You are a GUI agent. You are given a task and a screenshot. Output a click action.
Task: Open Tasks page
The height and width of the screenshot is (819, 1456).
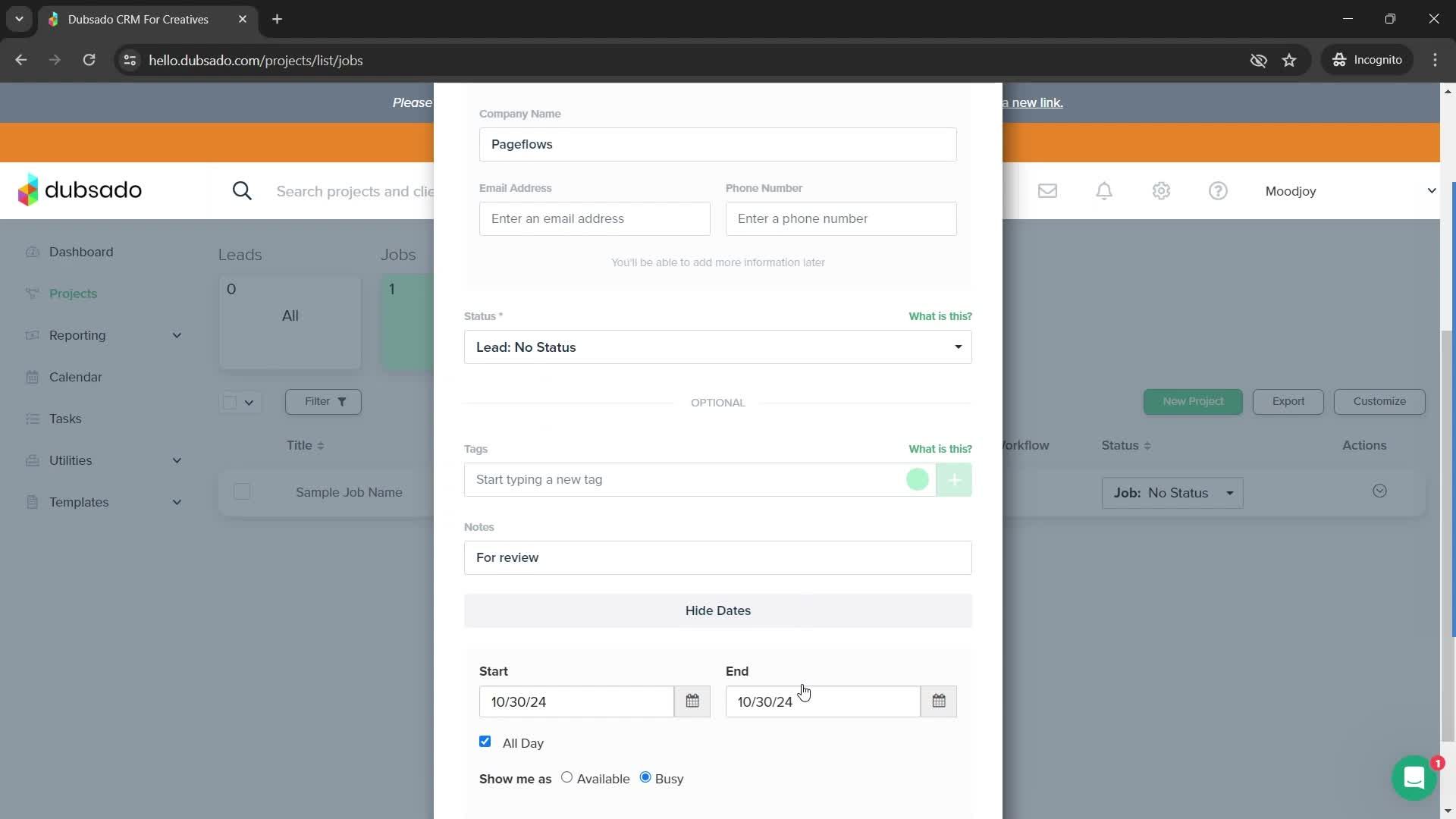pos(65,419)
